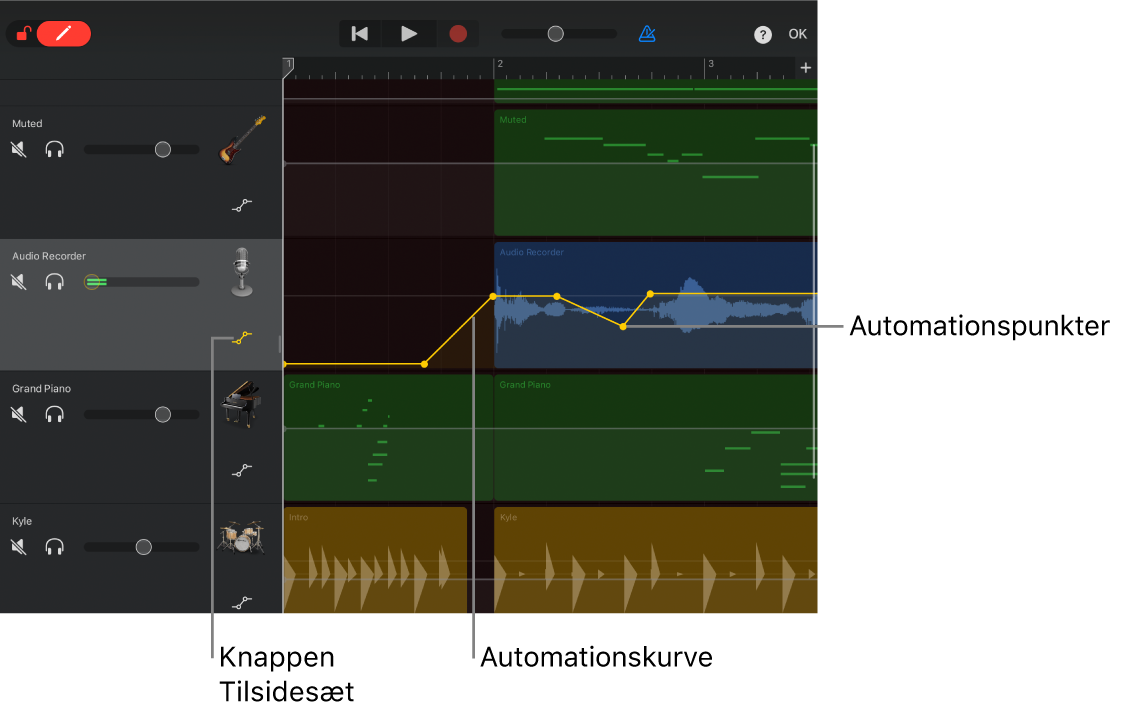Click OK to finish automation editing

[797, 34]
